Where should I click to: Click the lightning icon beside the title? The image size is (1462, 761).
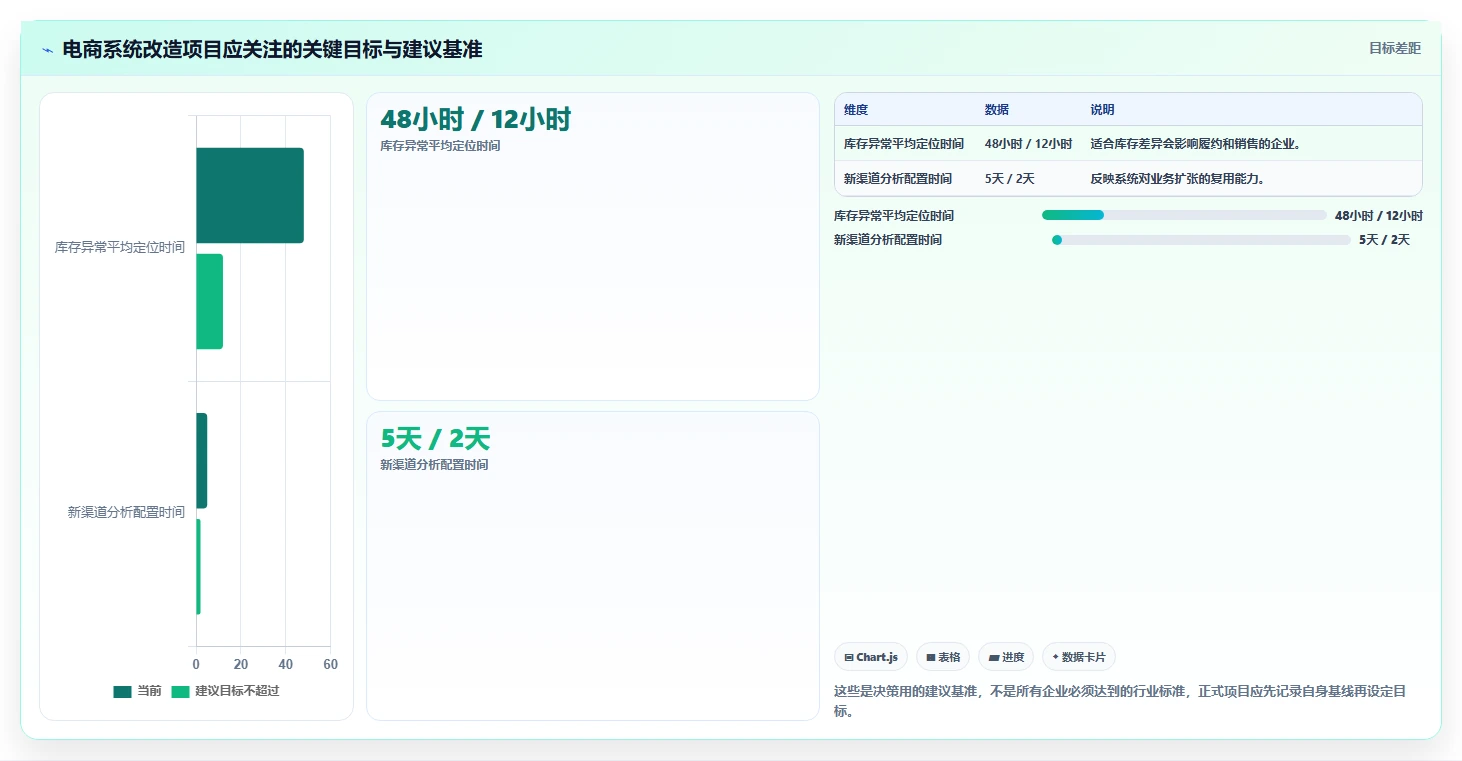[48, 50]
